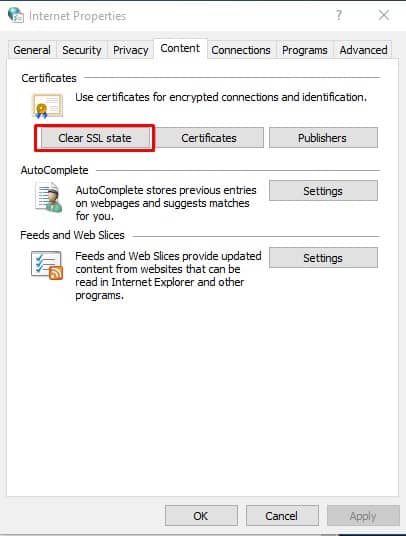The height and width of the screenshot is (536, 406).
Task: Open the Security tab
Action: point(82,50)
